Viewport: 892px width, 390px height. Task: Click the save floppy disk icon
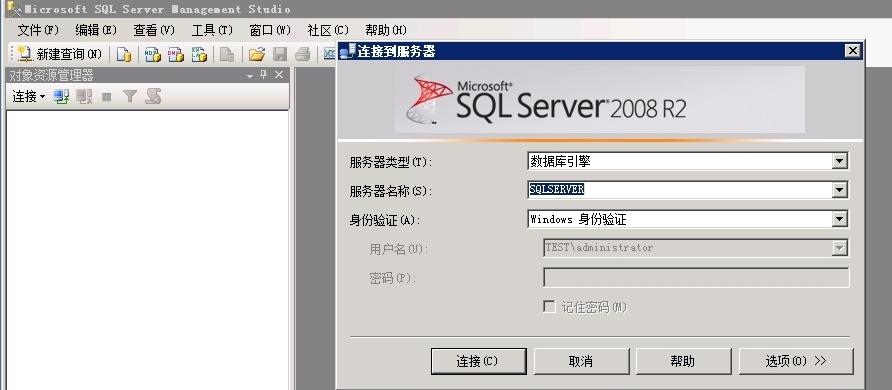[280, 55]
